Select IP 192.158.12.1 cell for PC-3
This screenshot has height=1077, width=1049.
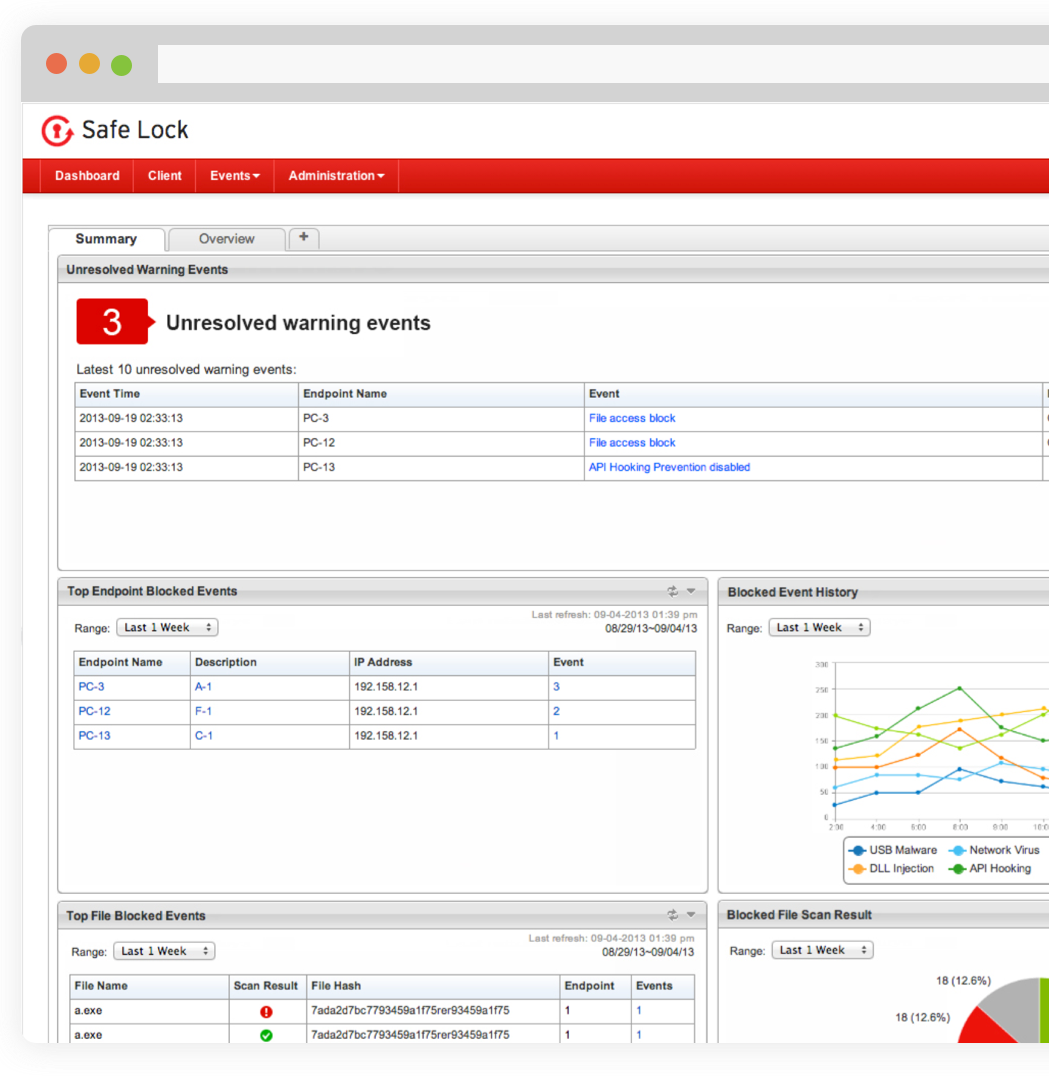[449, 688]
